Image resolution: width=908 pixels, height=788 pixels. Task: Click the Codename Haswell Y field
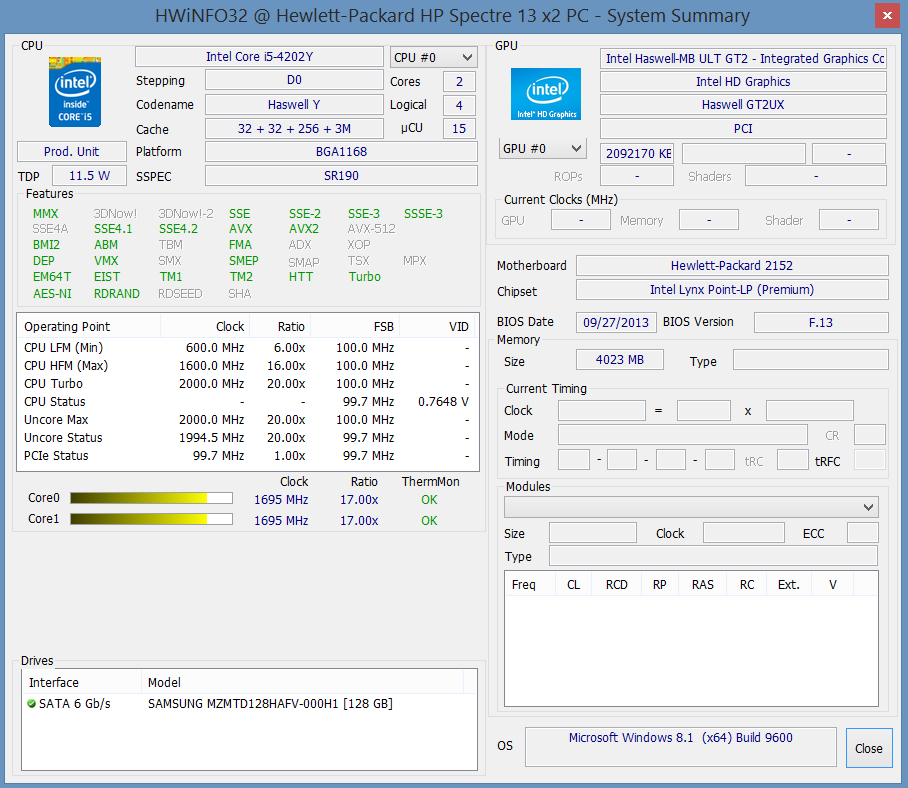(x=294, y=105)
